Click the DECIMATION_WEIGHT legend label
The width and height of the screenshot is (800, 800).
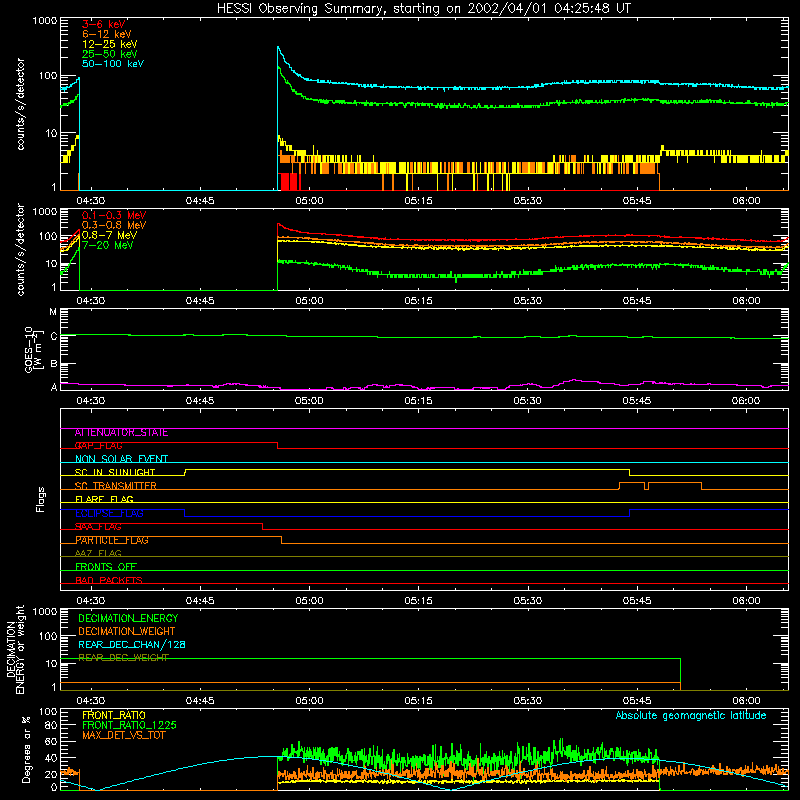point(127,632)
